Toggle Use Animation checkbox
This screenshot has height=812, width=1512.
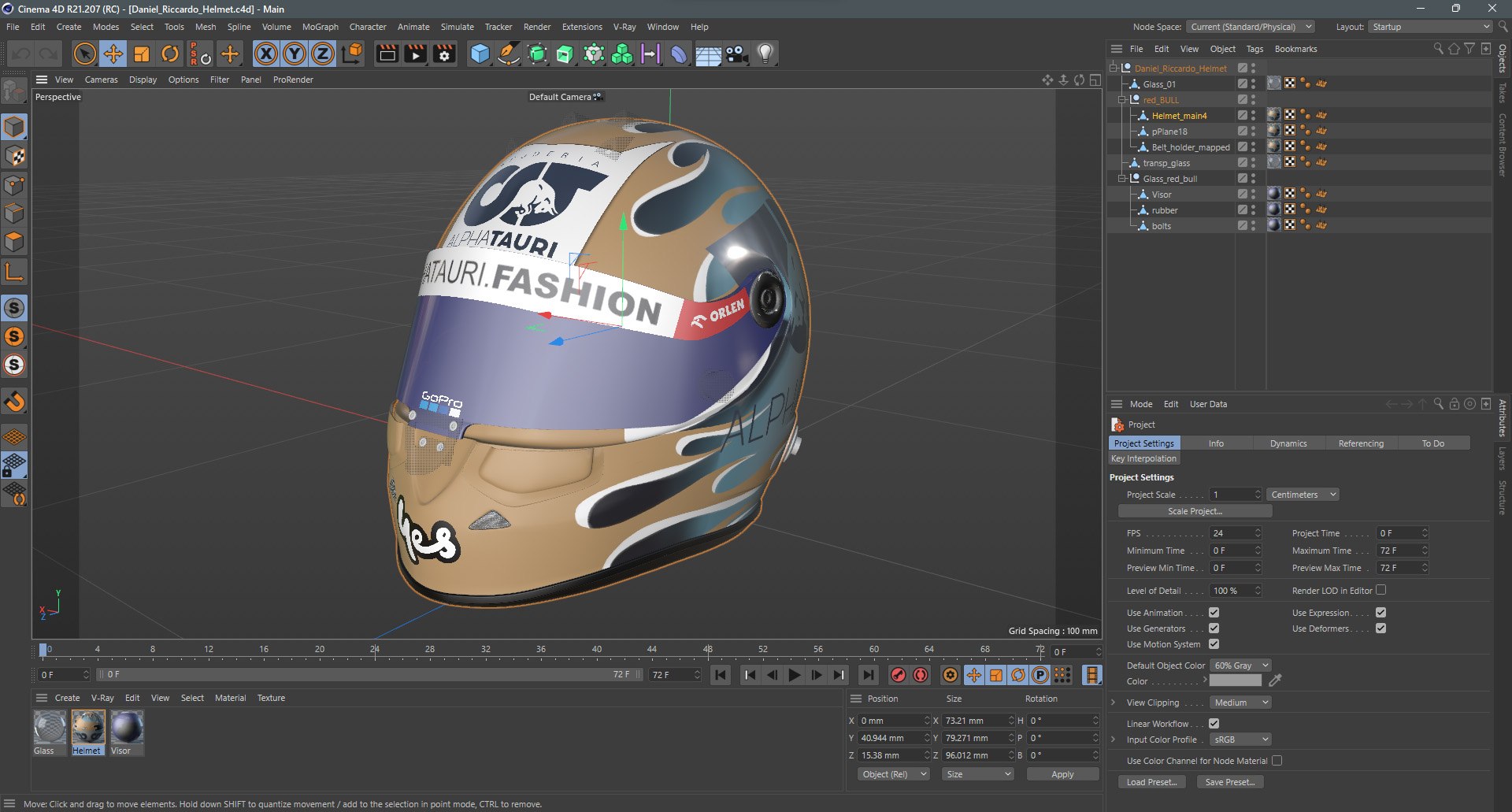tap(1214, 613)
